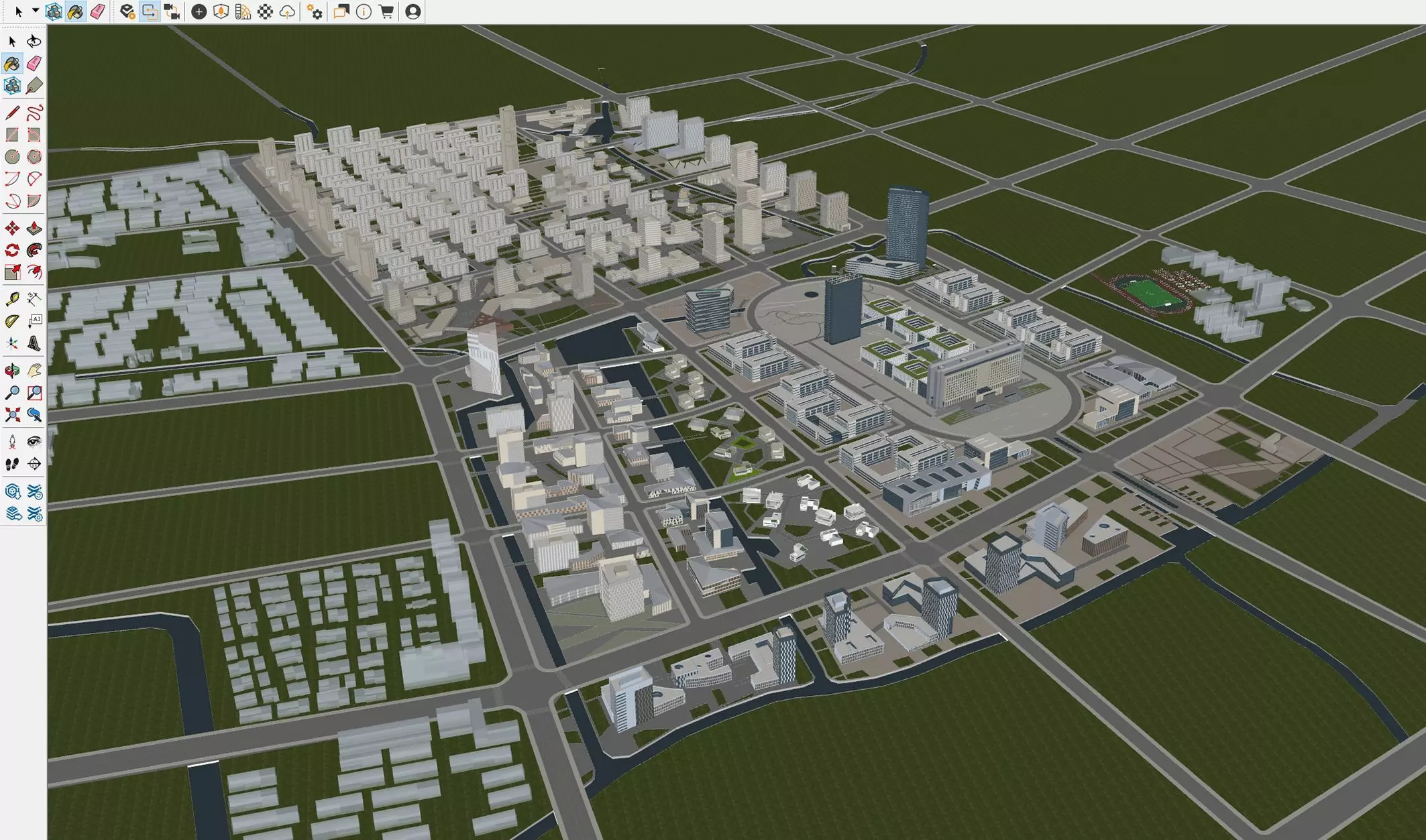Screen dimensions: 1426x840
Task: Select the Line pencil tool
Action: 12,113
